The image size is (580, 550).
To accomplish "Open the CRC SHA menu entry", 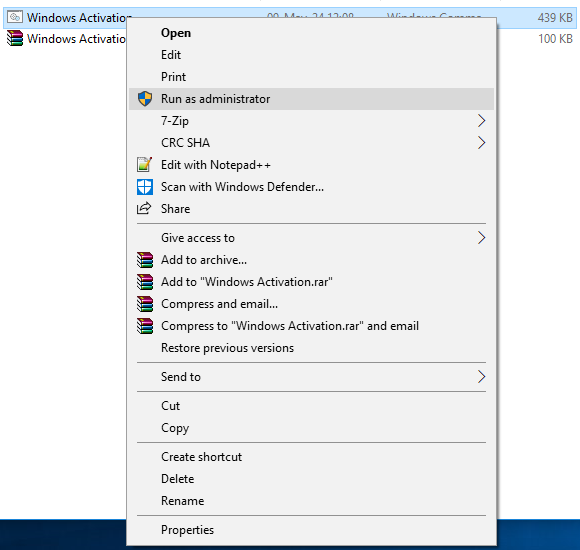I will [x=311, y=143].
